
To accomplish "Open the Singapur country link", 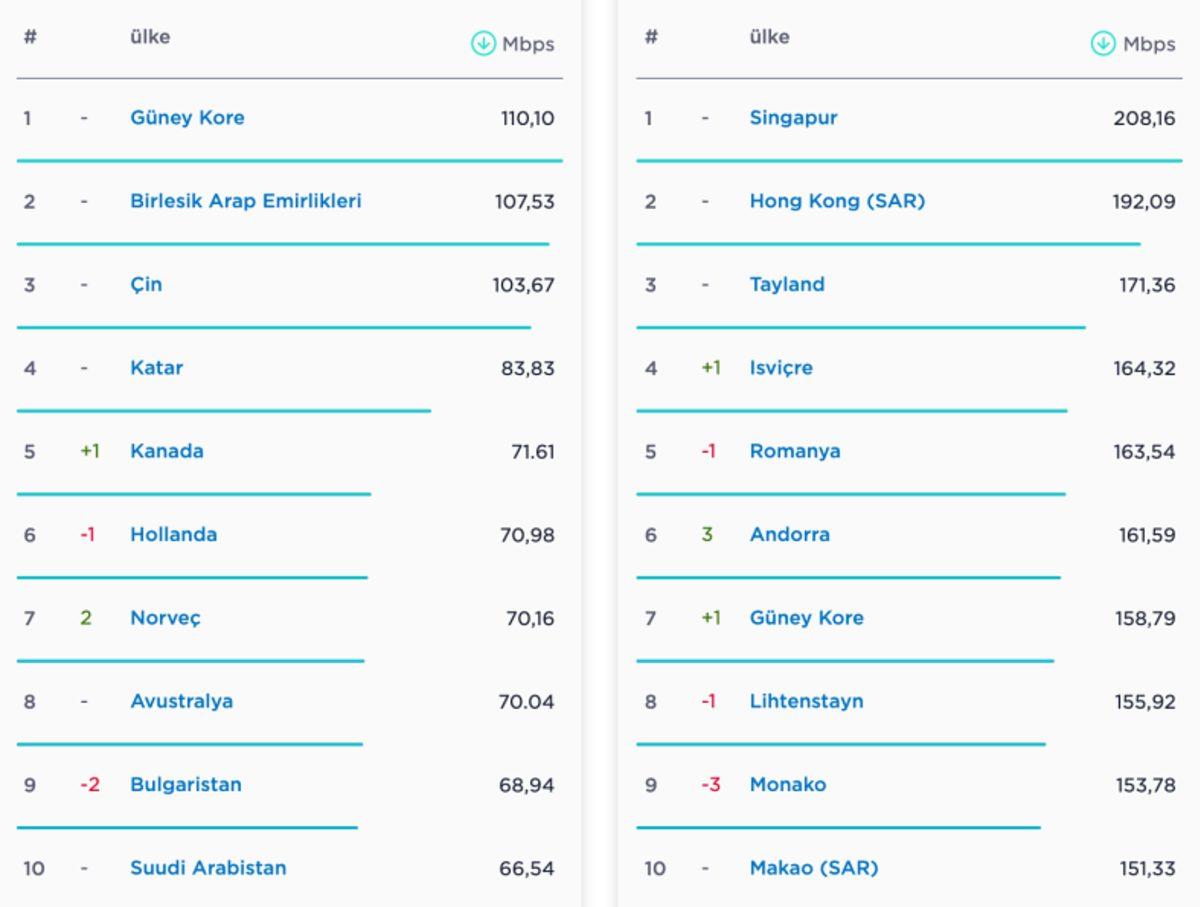I will [x=792, y=117].
